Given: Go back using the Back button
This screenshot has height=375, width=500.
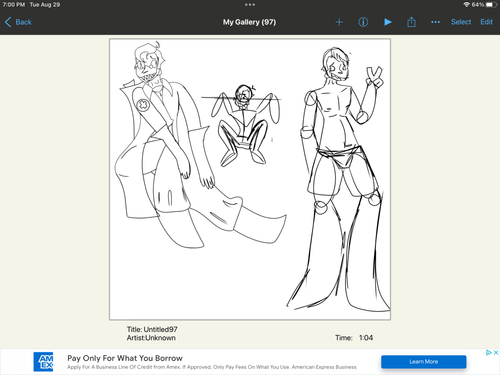Looking at the screenshot, I should (18, 22).
